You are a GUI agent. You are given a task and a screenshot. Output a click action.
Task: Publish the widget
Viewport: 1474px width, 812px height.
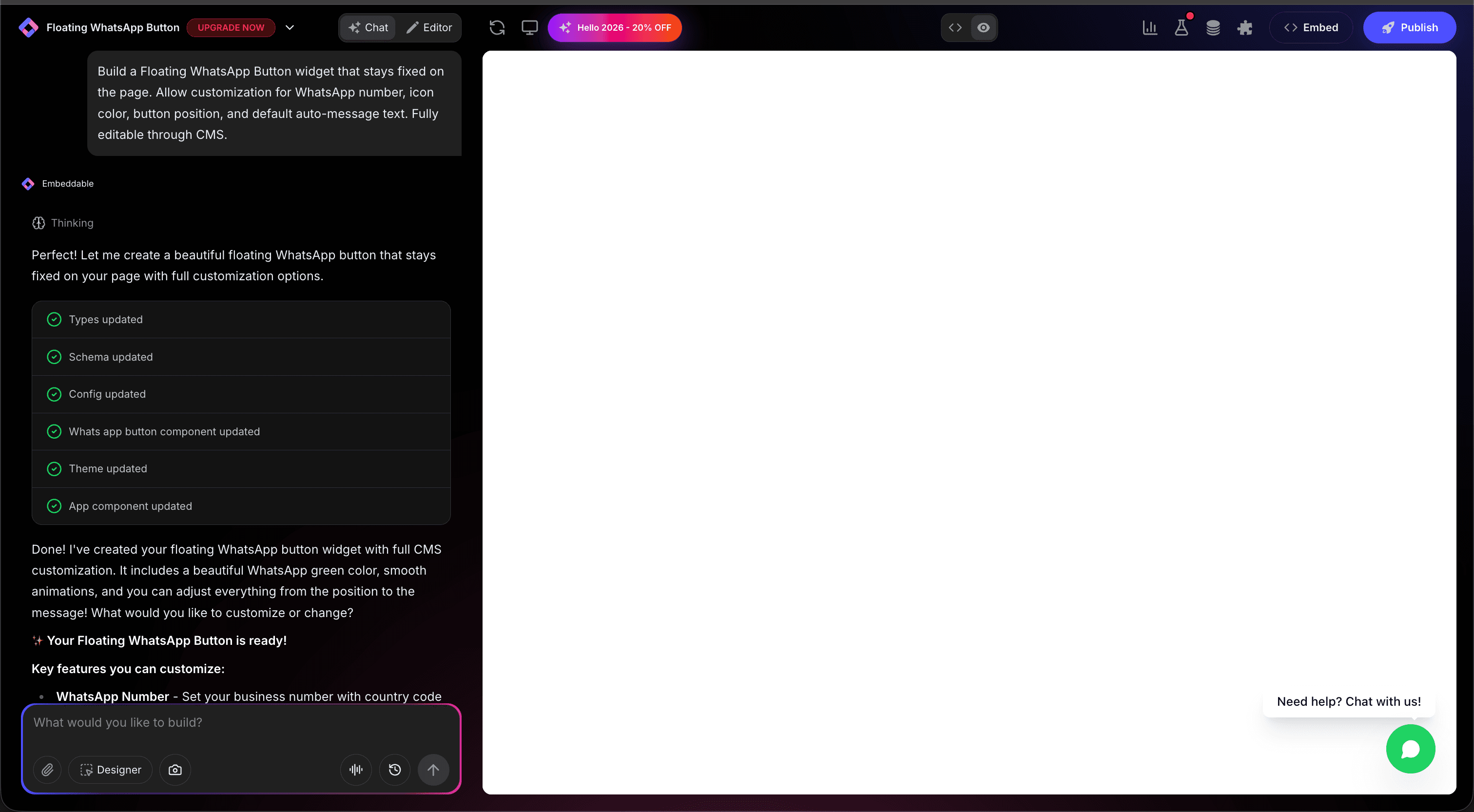1410,27
